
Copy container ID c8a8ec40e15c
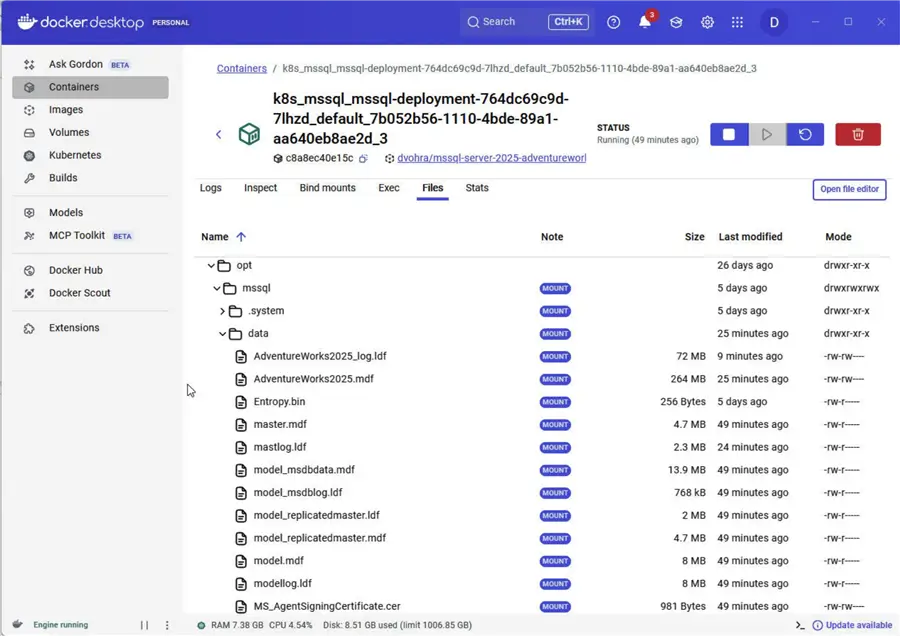(x=363, y=158)
